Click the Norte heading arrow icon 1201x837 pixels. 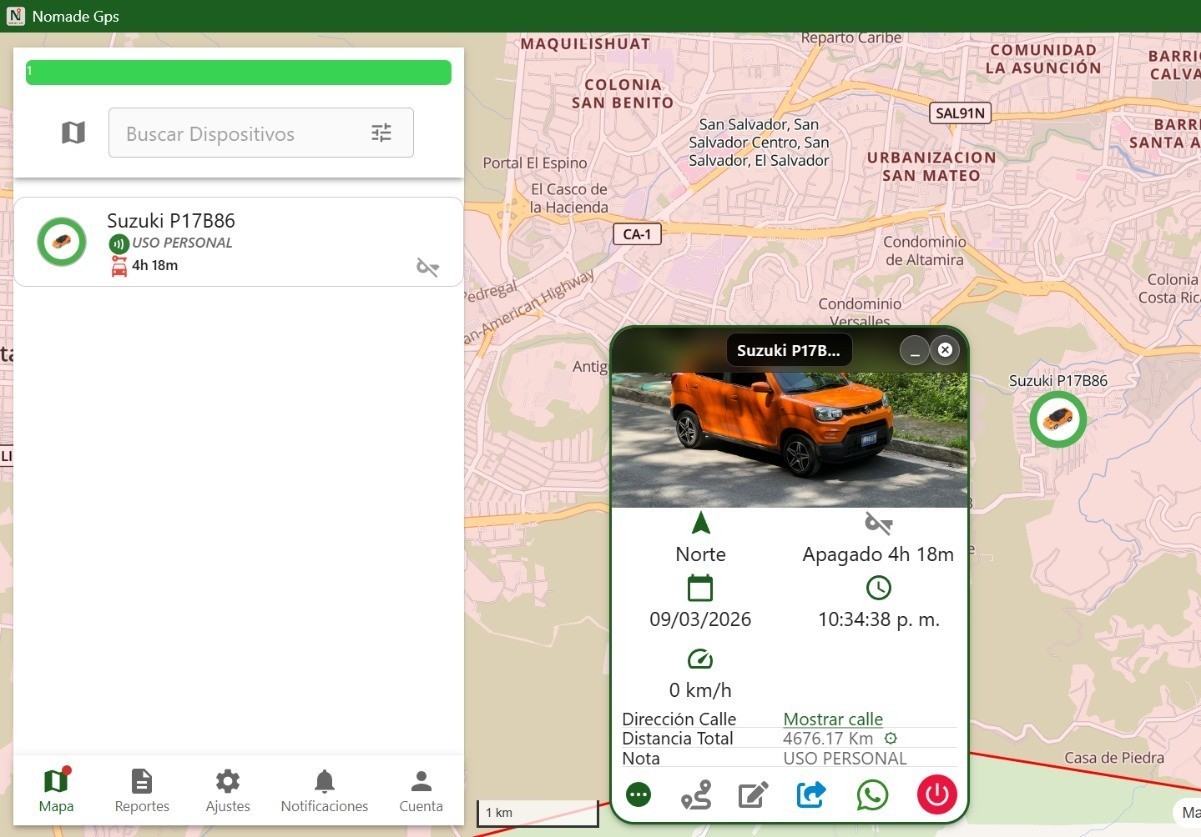[700, 523]
